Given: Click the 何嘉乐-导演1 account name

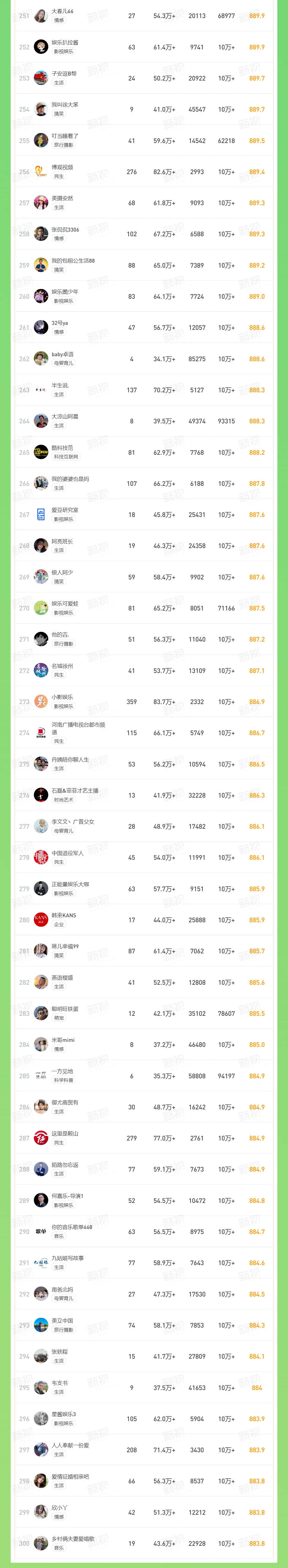Looking at the screenshot, I should click(68, 1196).
